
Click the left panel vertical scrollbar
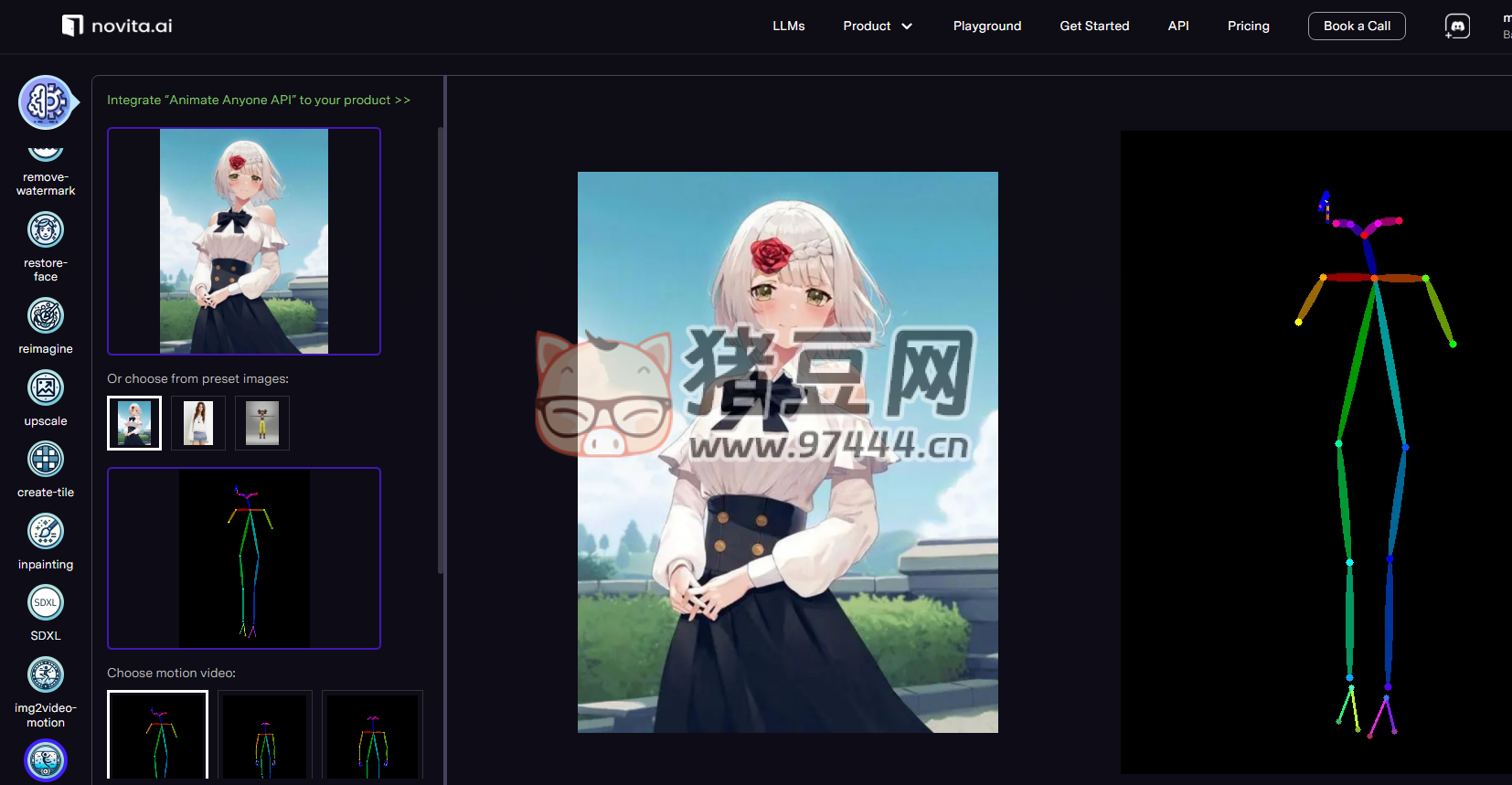(x=442, y=350)
